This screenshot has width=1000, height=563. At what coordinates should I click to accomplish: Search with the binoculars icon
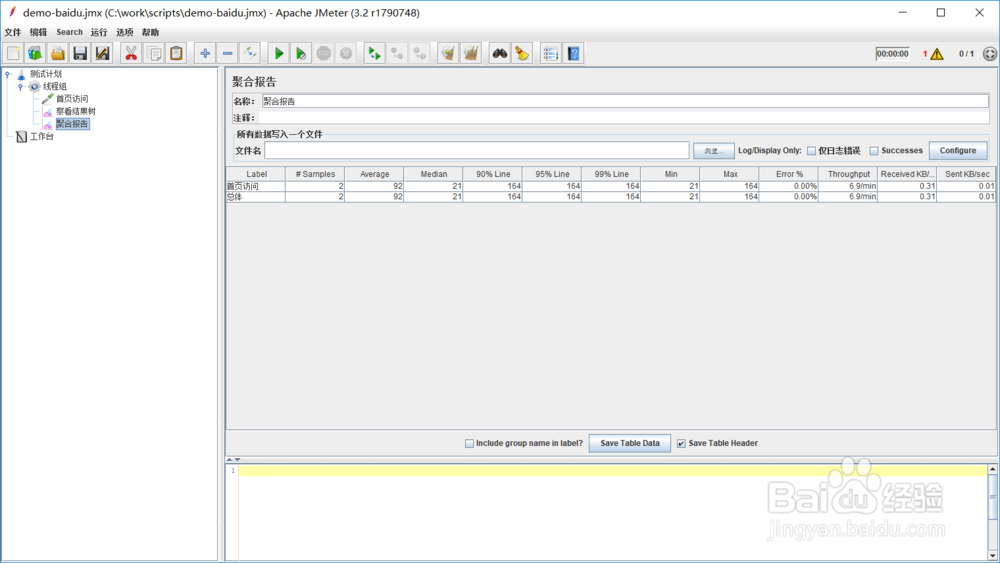point(499,54)
